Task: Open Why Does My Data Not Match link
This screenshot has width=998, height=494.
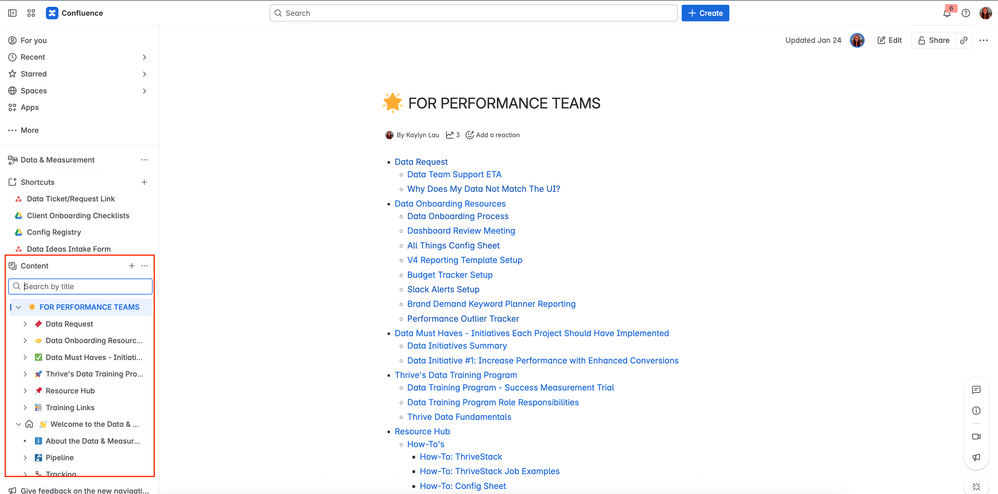Action: click(484, 189)
